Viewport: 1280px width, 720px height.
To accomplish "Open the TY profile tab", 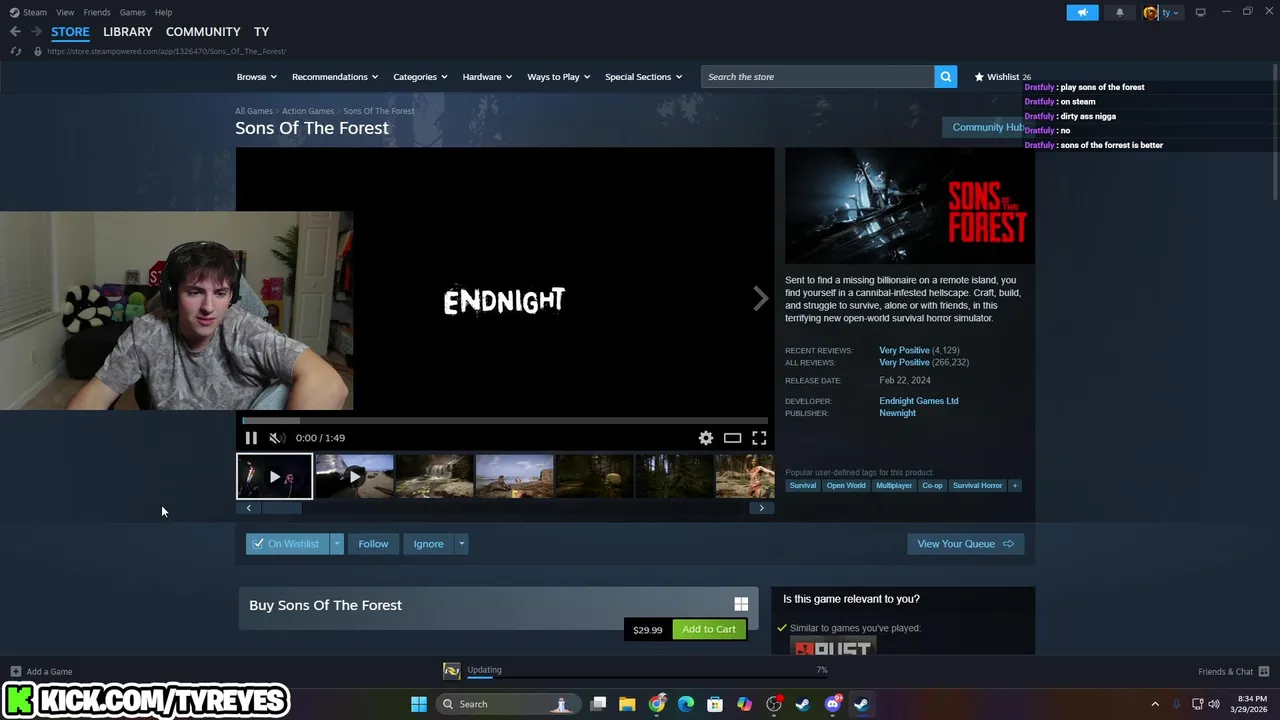I will [x=261, y=32].
